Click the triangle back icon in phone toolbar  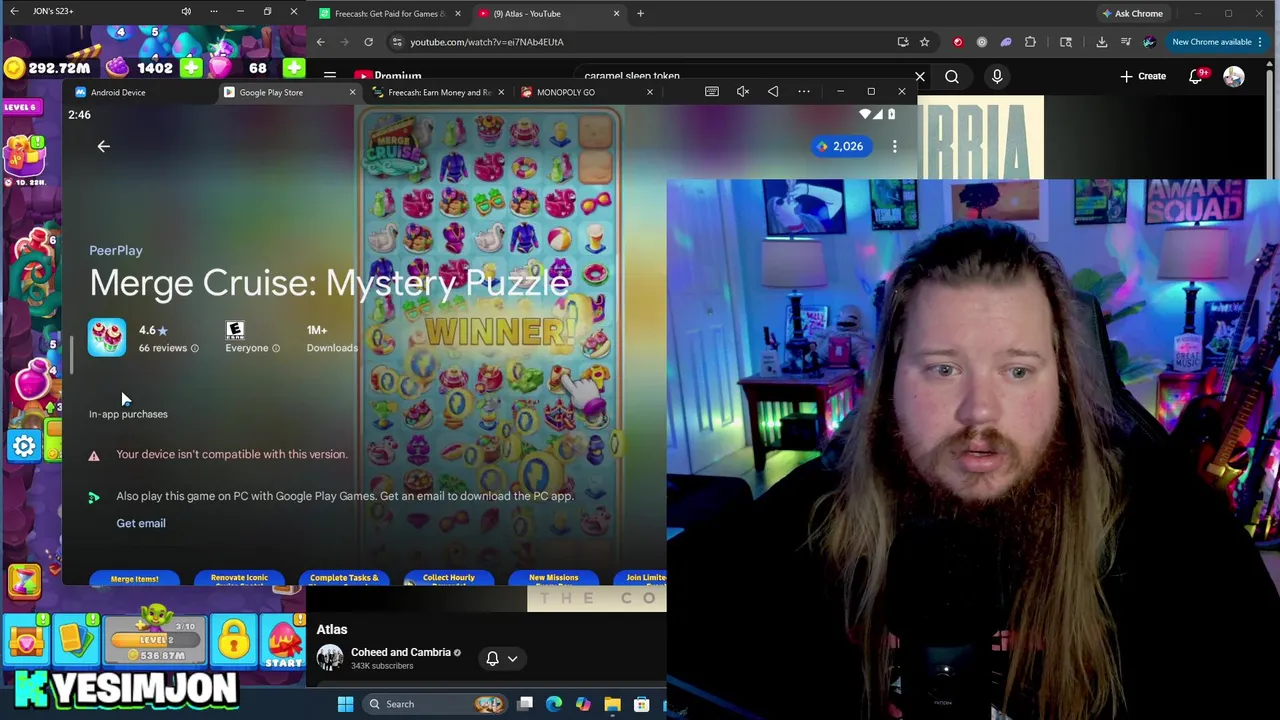tap(773, 92)
